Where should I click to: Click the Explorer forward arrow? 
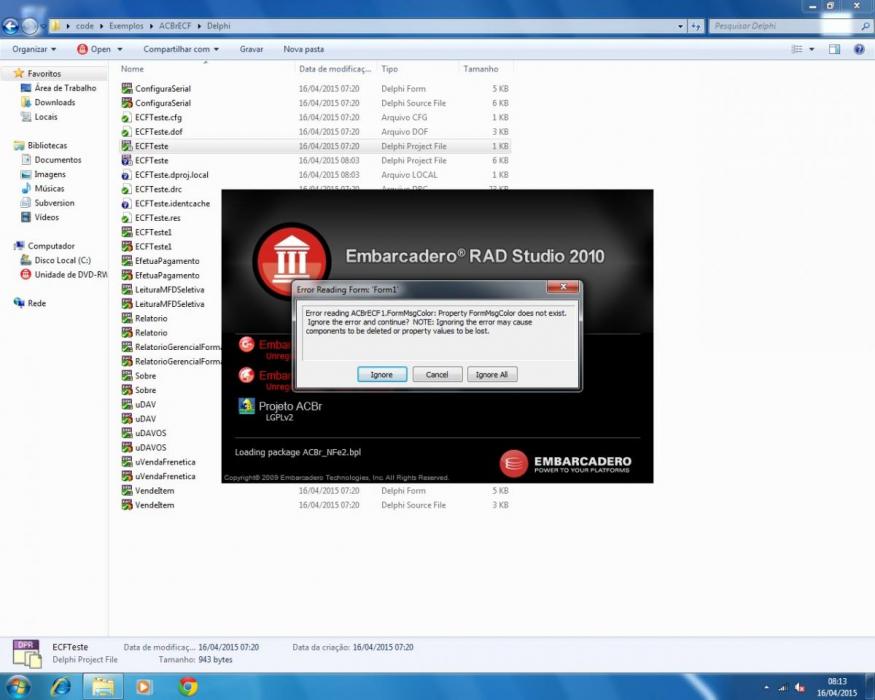pyautogui.click(x=30, y=26)
